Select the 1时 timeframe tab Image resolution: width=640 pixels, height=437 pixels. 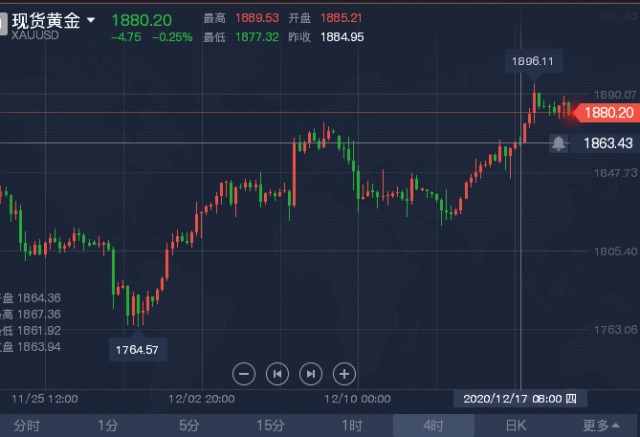352,426
